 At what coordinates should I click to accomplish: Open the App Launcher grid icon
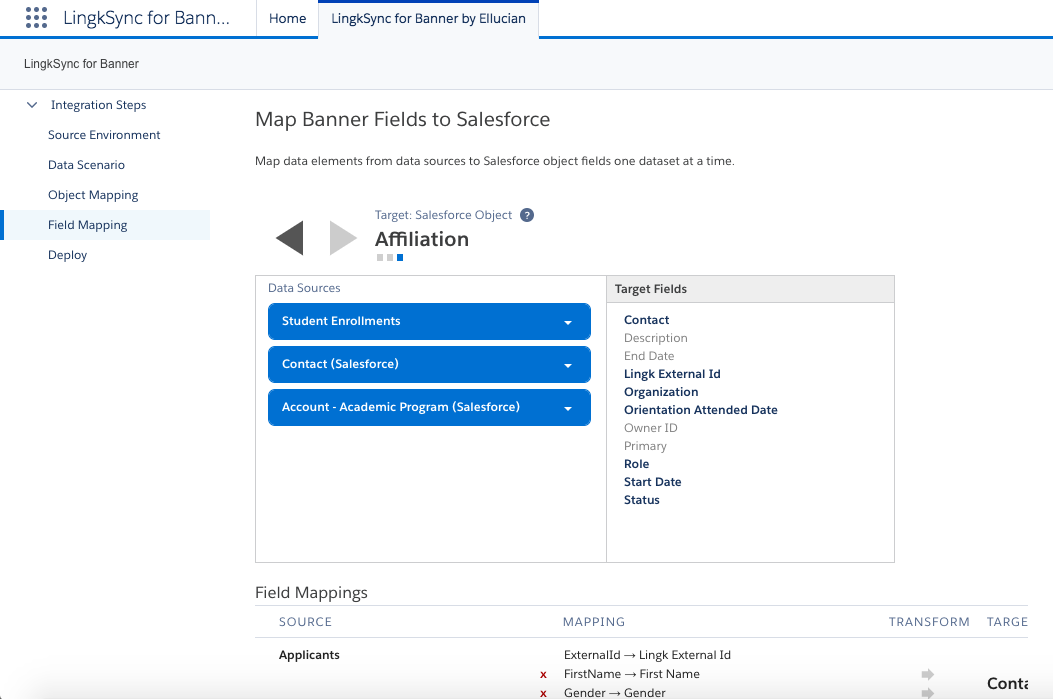pyautogui.click(x=36, y=18)
